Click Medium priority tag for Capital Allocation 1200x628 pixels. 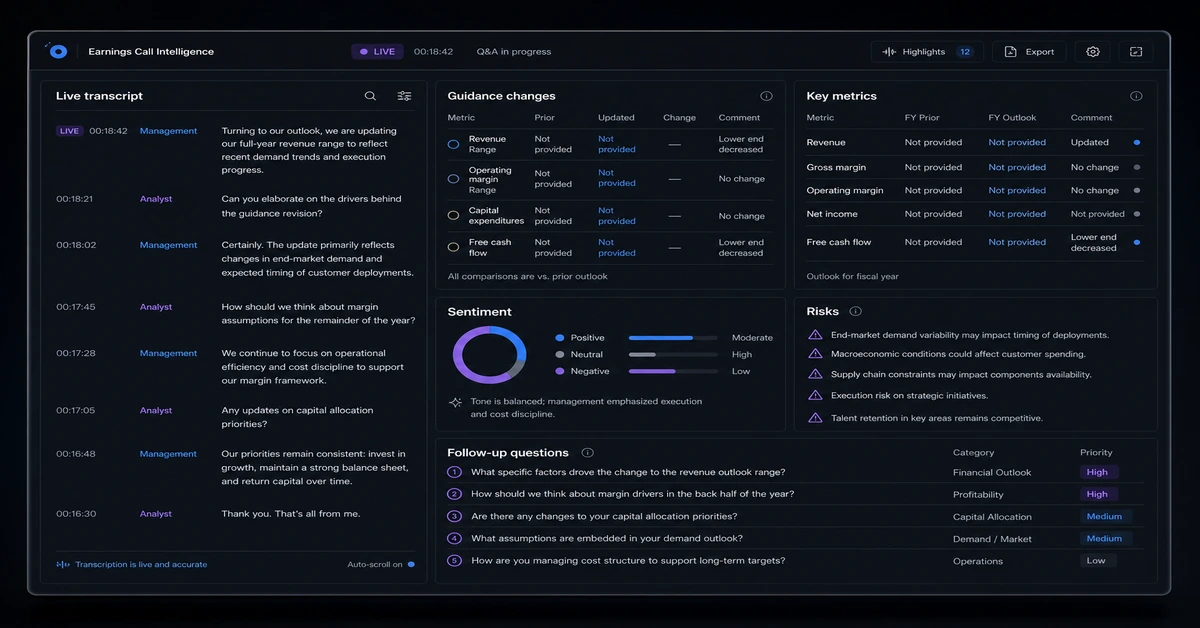point(1104,516)
